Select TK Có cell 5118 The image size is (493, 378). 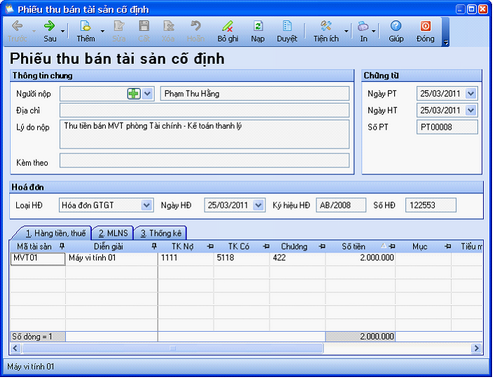point(242,259)
